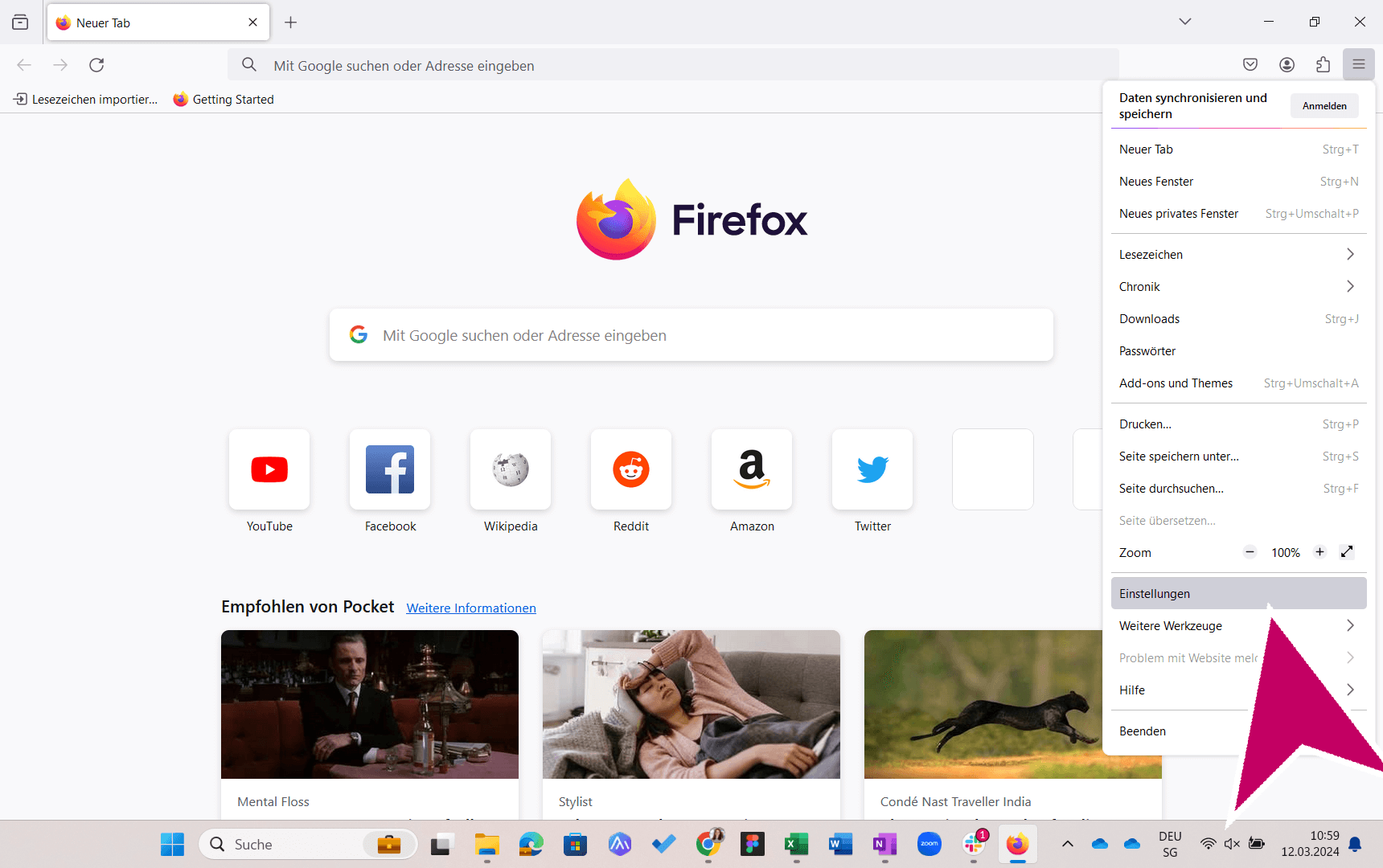Screen dimensions: 1383x868
Task: Open the empty shortcut tile after Twitter
Action: (x=993, y=469)
